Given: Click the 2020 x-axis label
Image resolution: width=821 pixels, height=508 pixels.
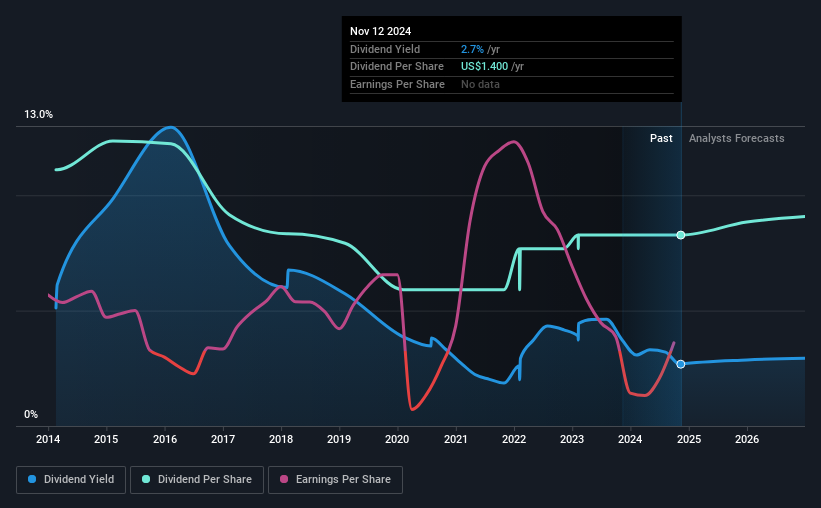Looking at the screenshot, I should [x=397, y=439].
